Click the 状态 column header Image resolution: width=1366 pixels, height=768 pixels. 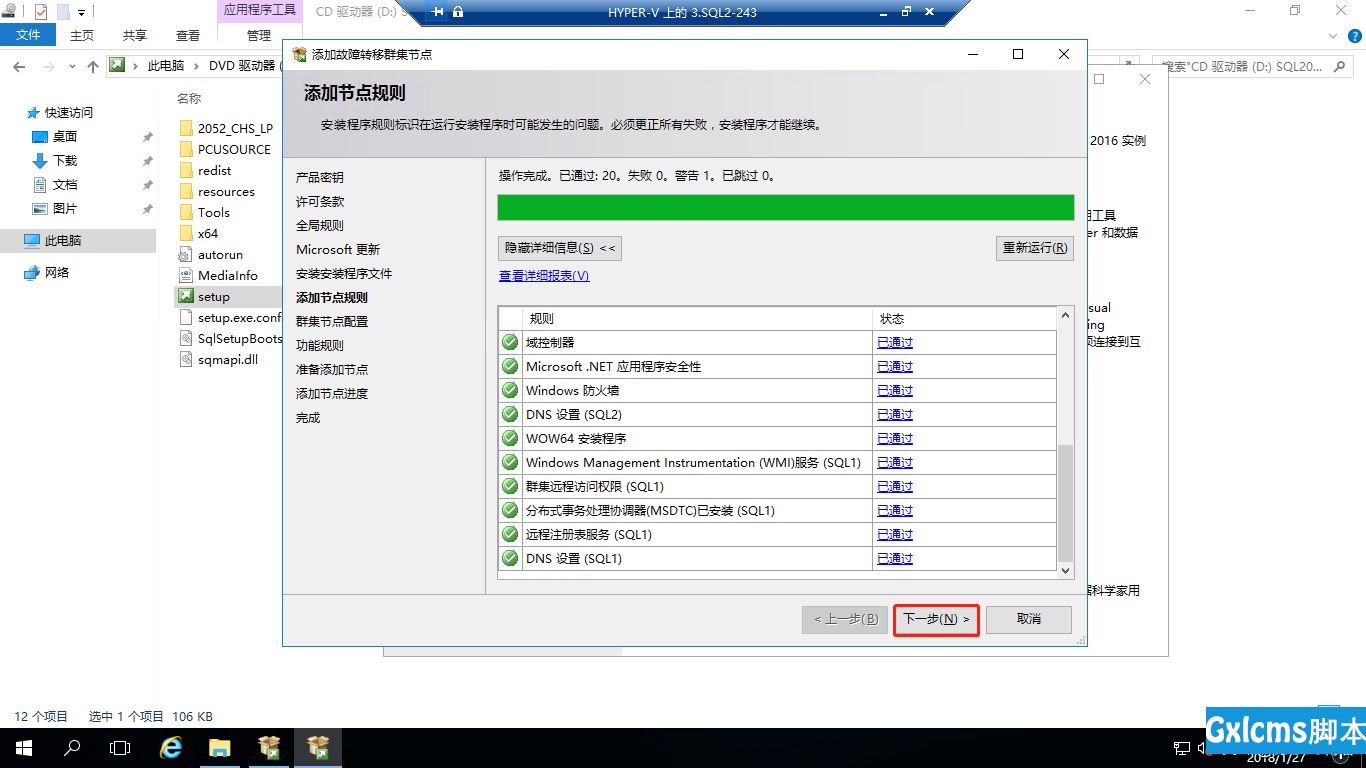[x=964, y=318]
